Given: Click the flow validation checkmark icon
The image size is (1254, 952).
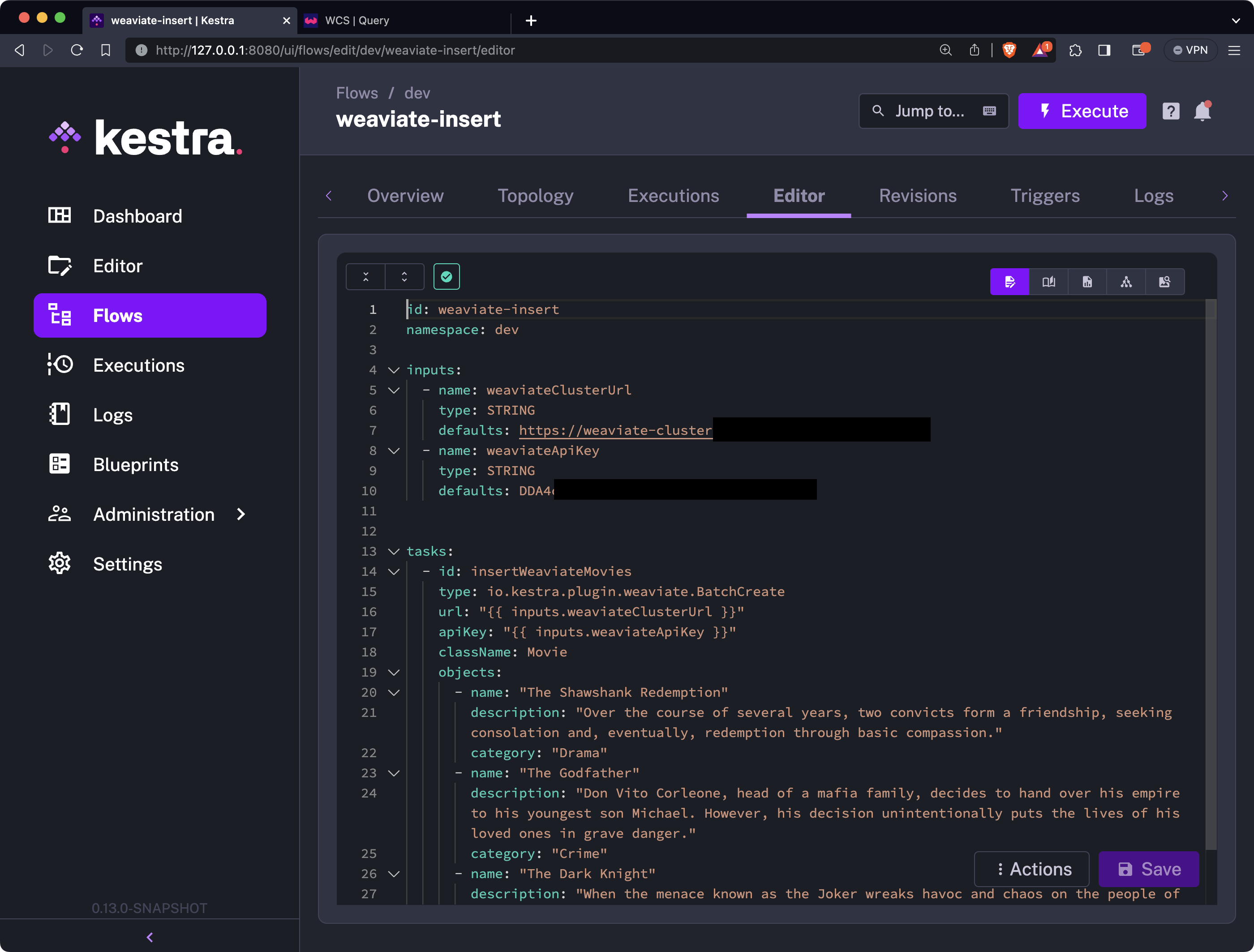Looking at the screenshot, I should click(x=447, y=277).
